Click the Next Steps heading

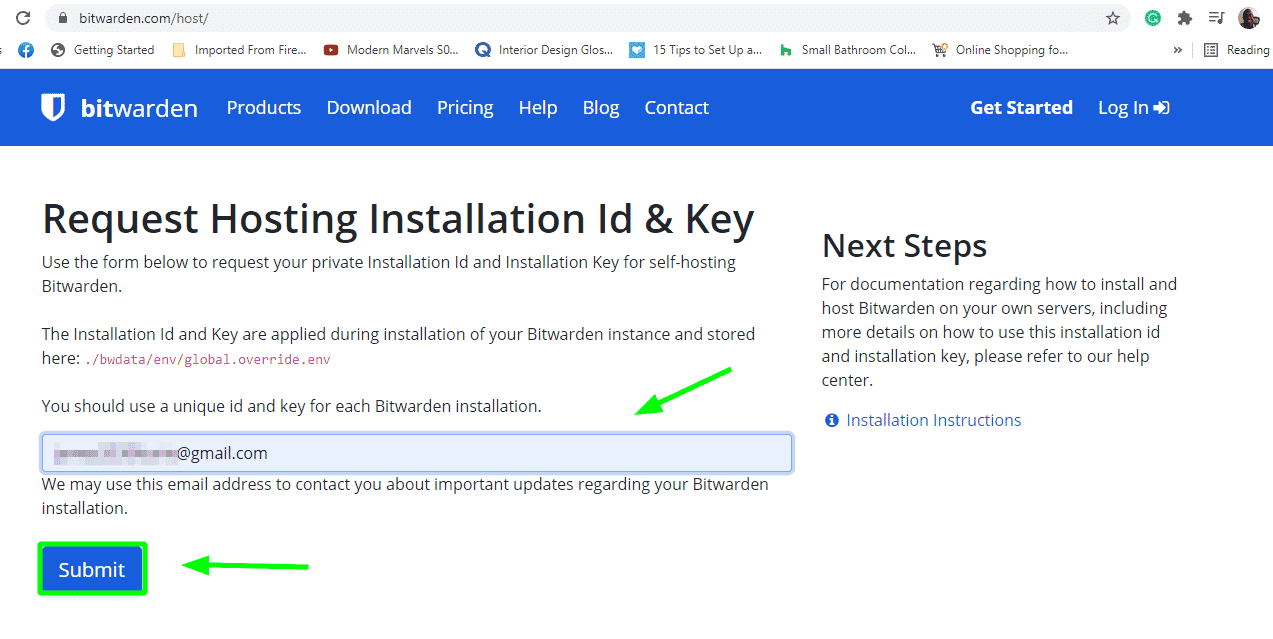click(x=904, y=246)
